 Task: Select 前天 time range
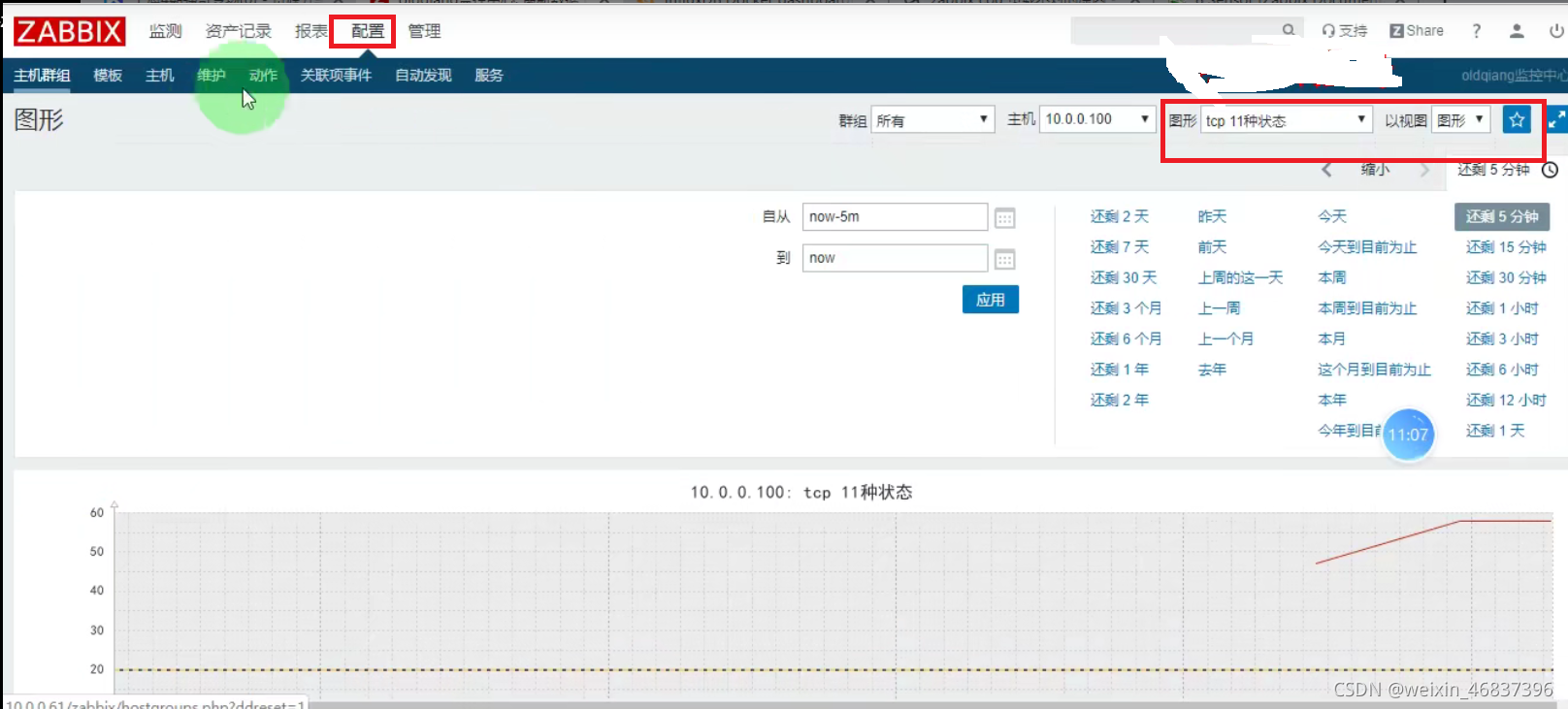pyautogui.click(x=1212, y=247)
